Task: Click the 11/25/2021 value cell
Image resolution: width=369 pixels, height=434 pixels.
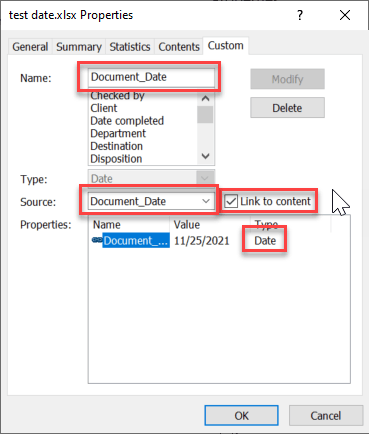Action: coord(202,241)
